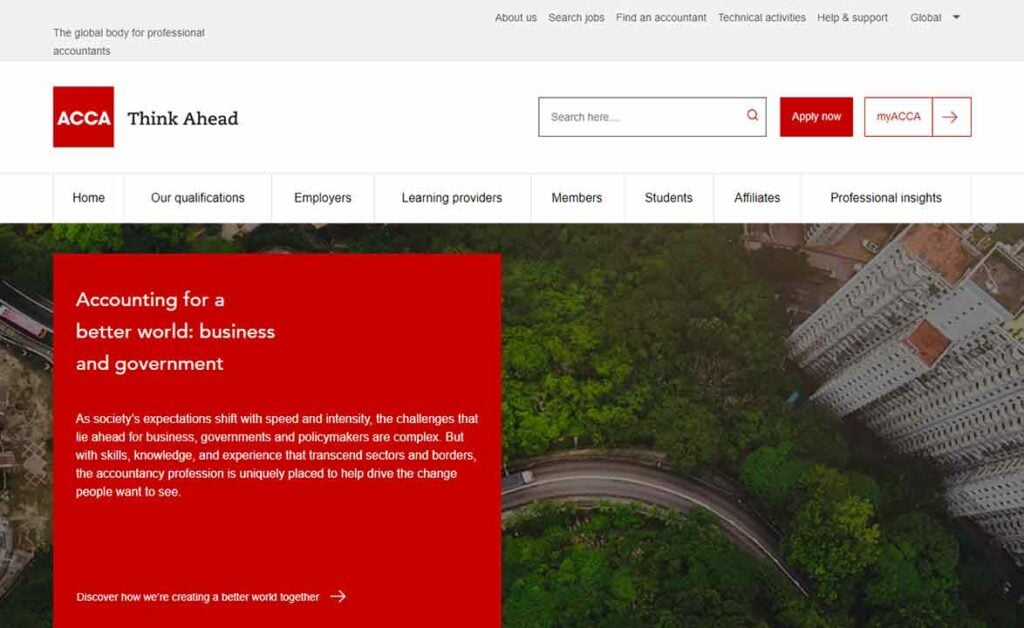The height and width of the screenshot is (628, 1024).
Task: Open the Our qualifications menu
Action: 197,198
